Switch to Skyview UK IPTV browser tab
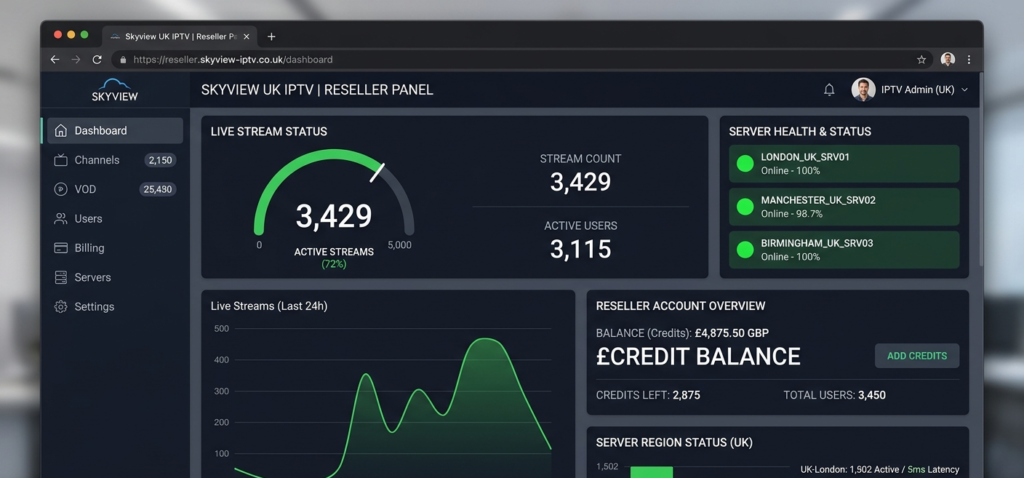 click(x=180, y=37)
